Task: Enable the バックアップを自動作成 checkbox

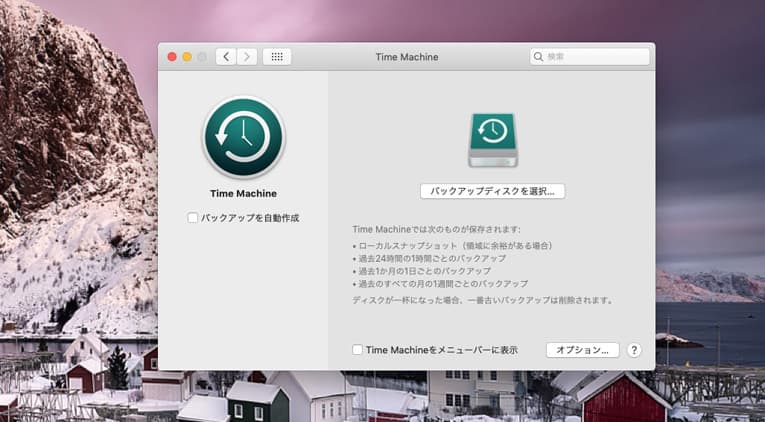Action: [193, 217]
